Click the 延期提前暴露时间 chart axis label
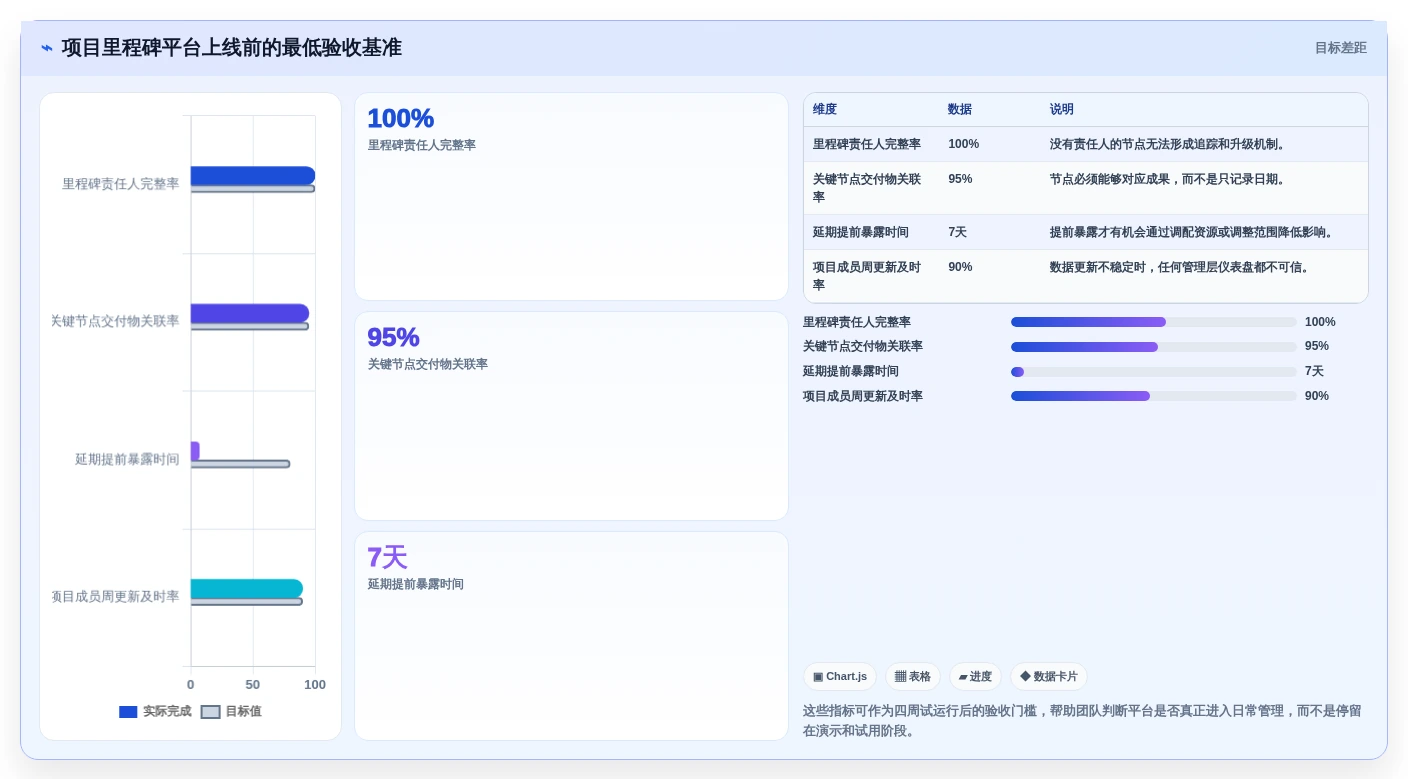The image size is (1408, 779). (x=127, y=459)
